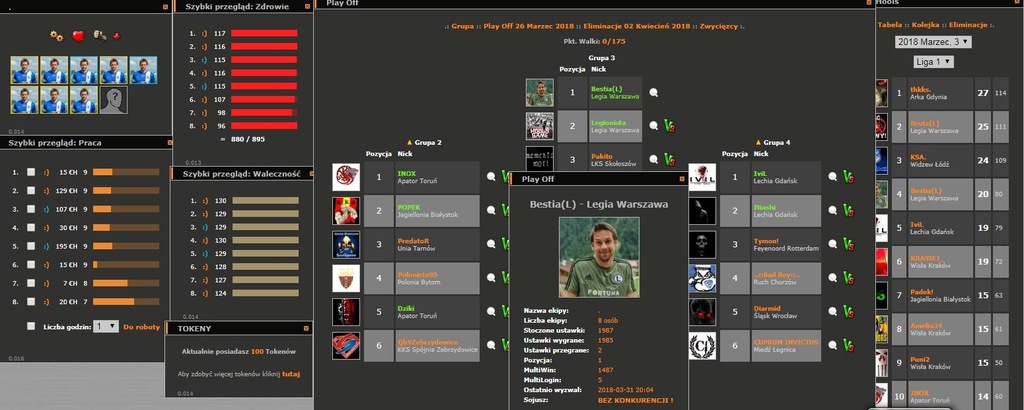The image size is (1024, 410).
Task: Tick the checkbox for worker 1 in Praca
Action: [31, 172]
